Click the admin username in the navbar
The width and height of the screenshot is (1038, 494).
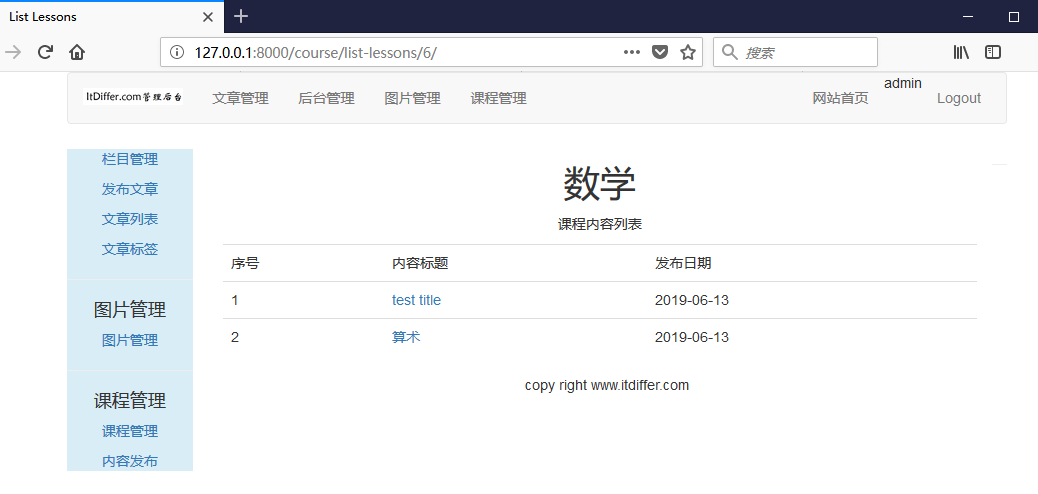click(903, 83)
